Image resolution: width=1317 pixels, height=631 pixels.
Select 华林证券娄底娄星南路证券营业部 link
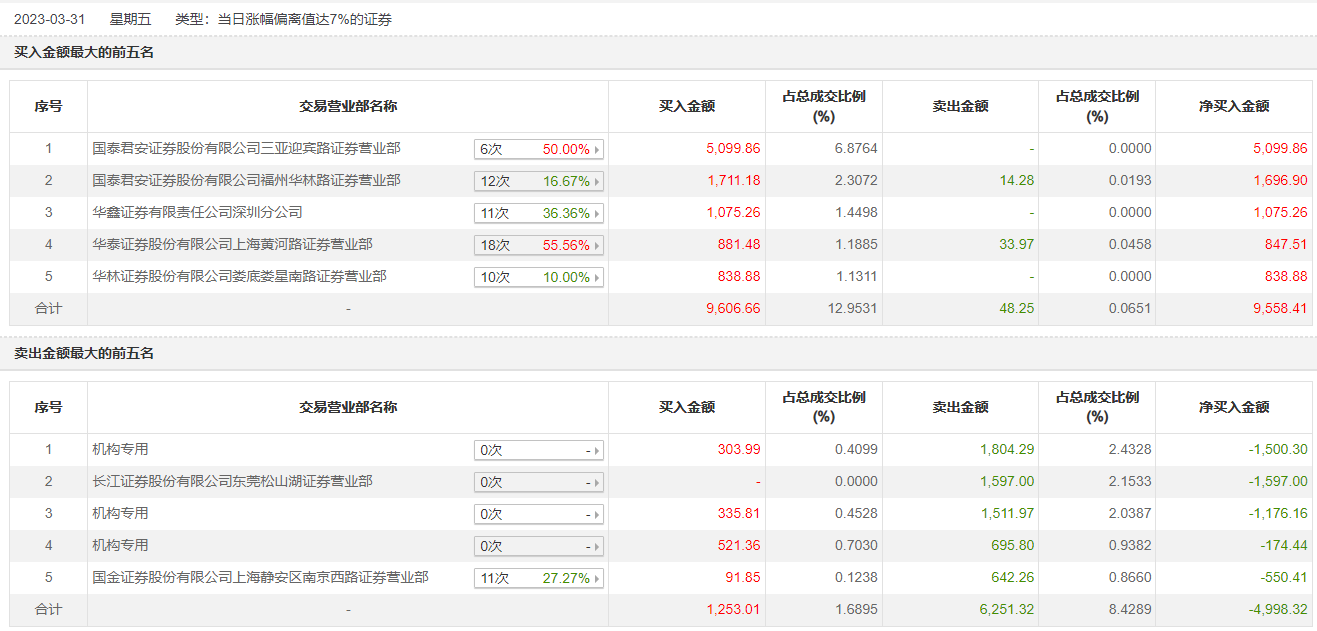tap(239, 276)
